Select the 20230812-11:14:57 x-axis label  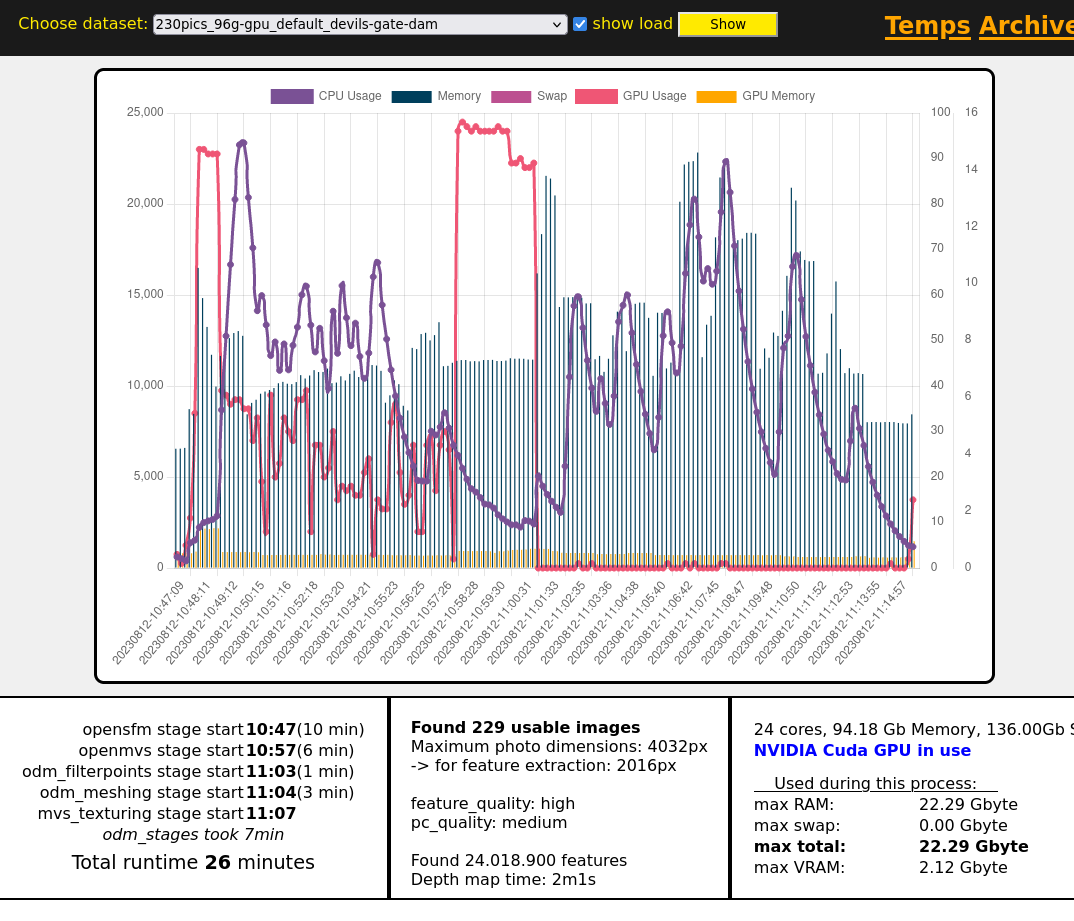pos(872,620)
